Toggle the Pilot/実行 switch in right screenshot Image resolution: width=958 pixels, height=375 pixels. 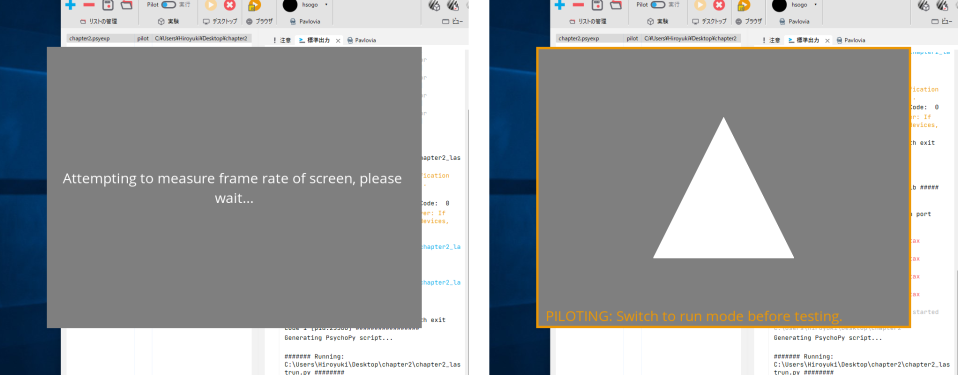point(657,4)
